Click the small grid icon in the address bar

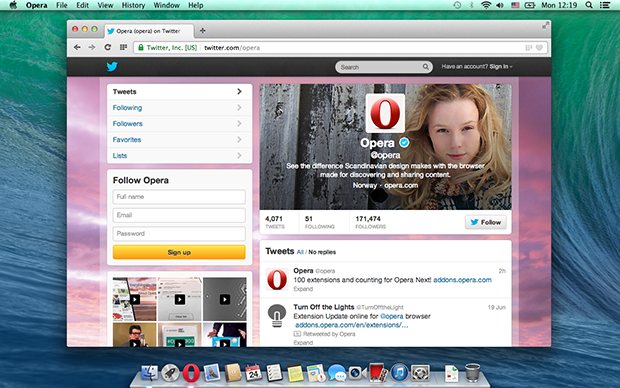[x=528, y=47]
